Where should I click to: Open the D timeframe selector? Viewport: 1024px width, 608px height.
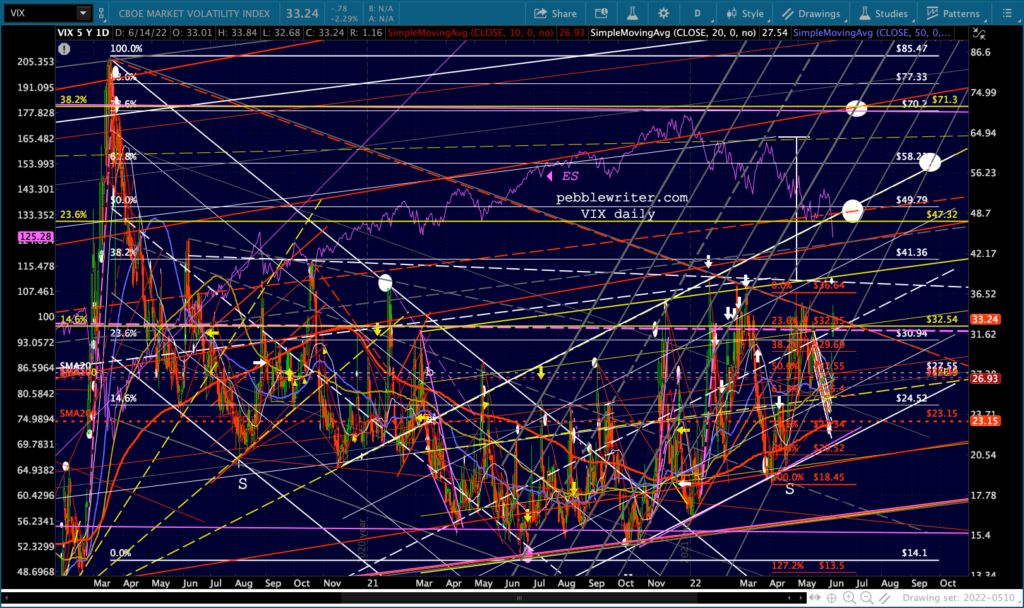697,13
